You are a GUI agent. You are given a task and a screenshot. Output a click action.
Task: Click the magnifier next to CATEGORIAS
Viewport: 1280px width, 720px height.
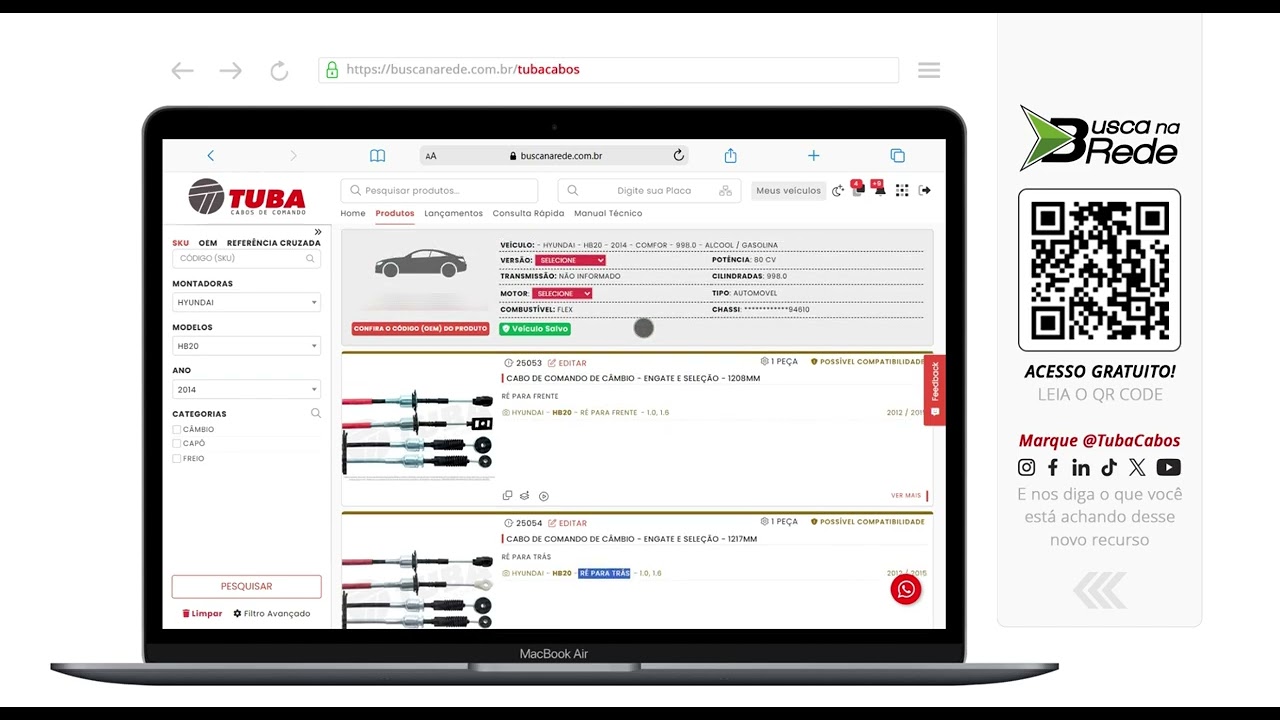(316, 413)
